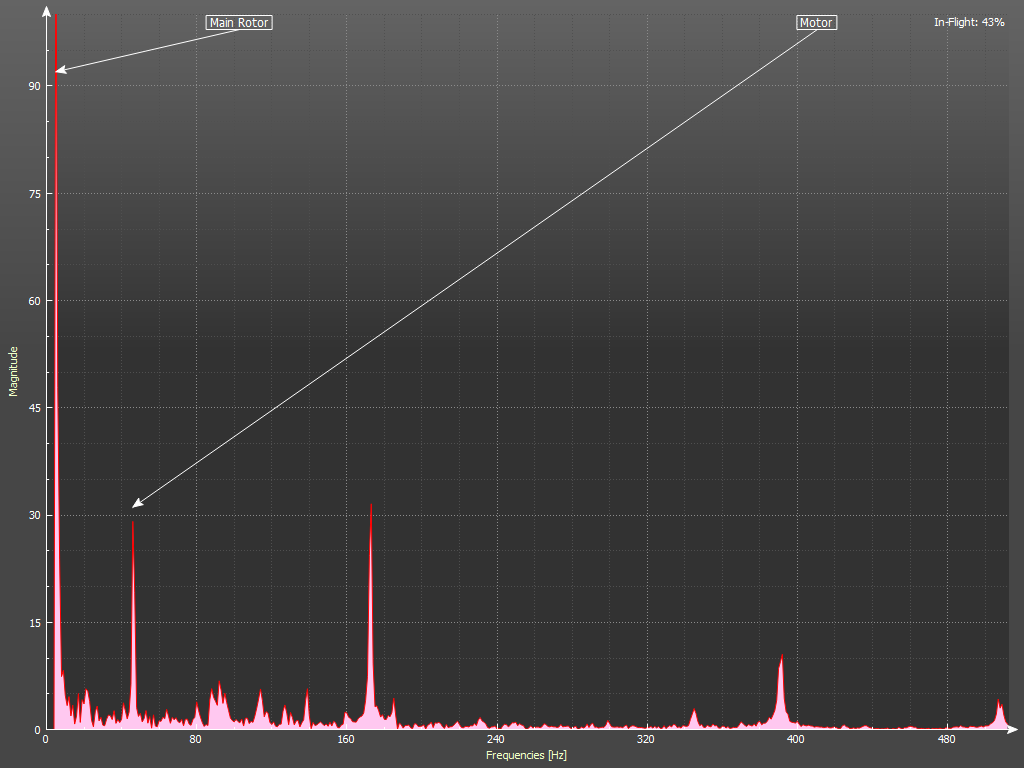Image resolution: width=1024 pixels, height=768 pixels.
Task: Click the 160 tick label on frequency axis
Action: click(345, 741)
